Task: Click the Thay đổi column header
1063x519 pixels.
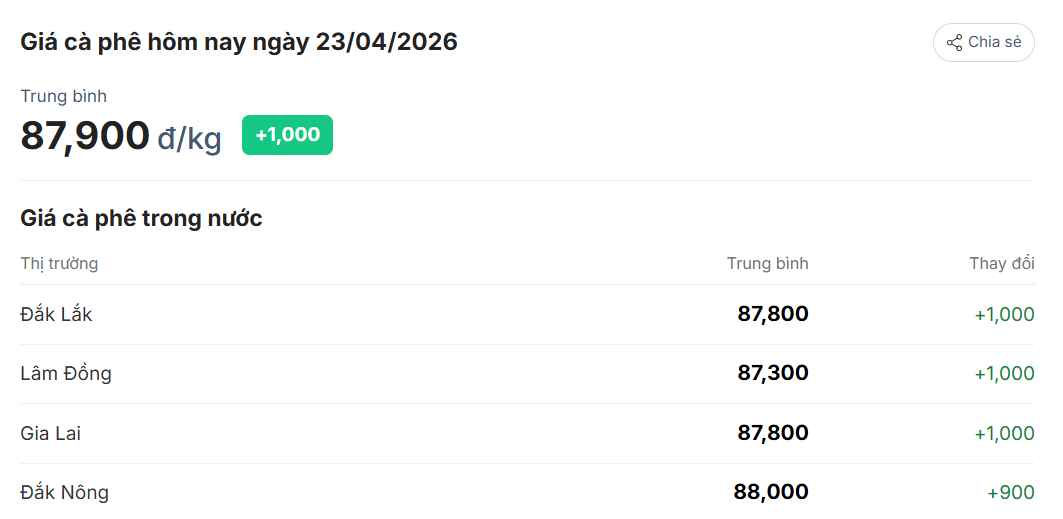Action: pyautogui.click(x=1001, y=263)
